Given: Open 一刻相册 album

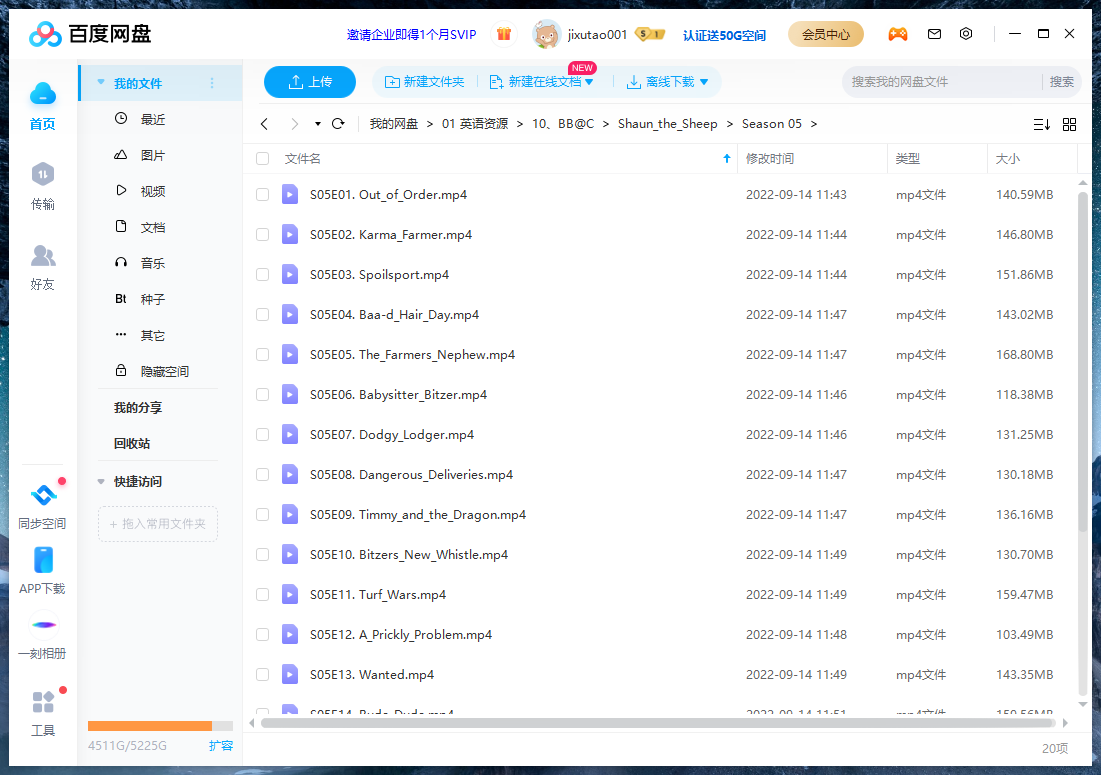Looking at the screenshot, I should (x=43, y=636).
